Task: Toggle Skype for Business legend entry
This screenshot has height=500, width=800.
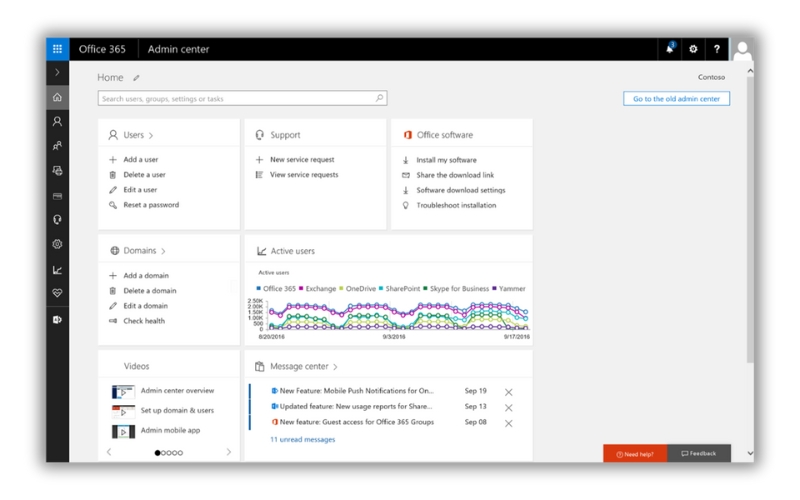Action: click(456, 289)
